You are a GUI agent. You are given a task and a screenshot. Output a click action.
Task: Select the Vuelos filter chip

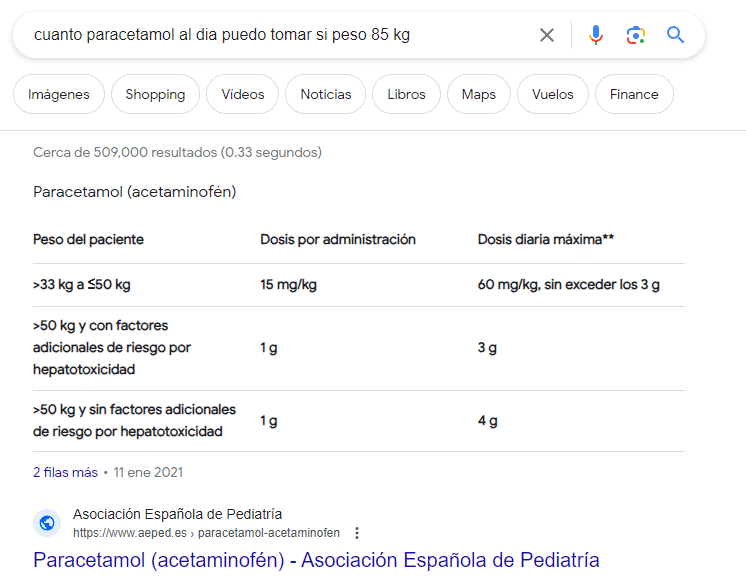pos(553,94)
